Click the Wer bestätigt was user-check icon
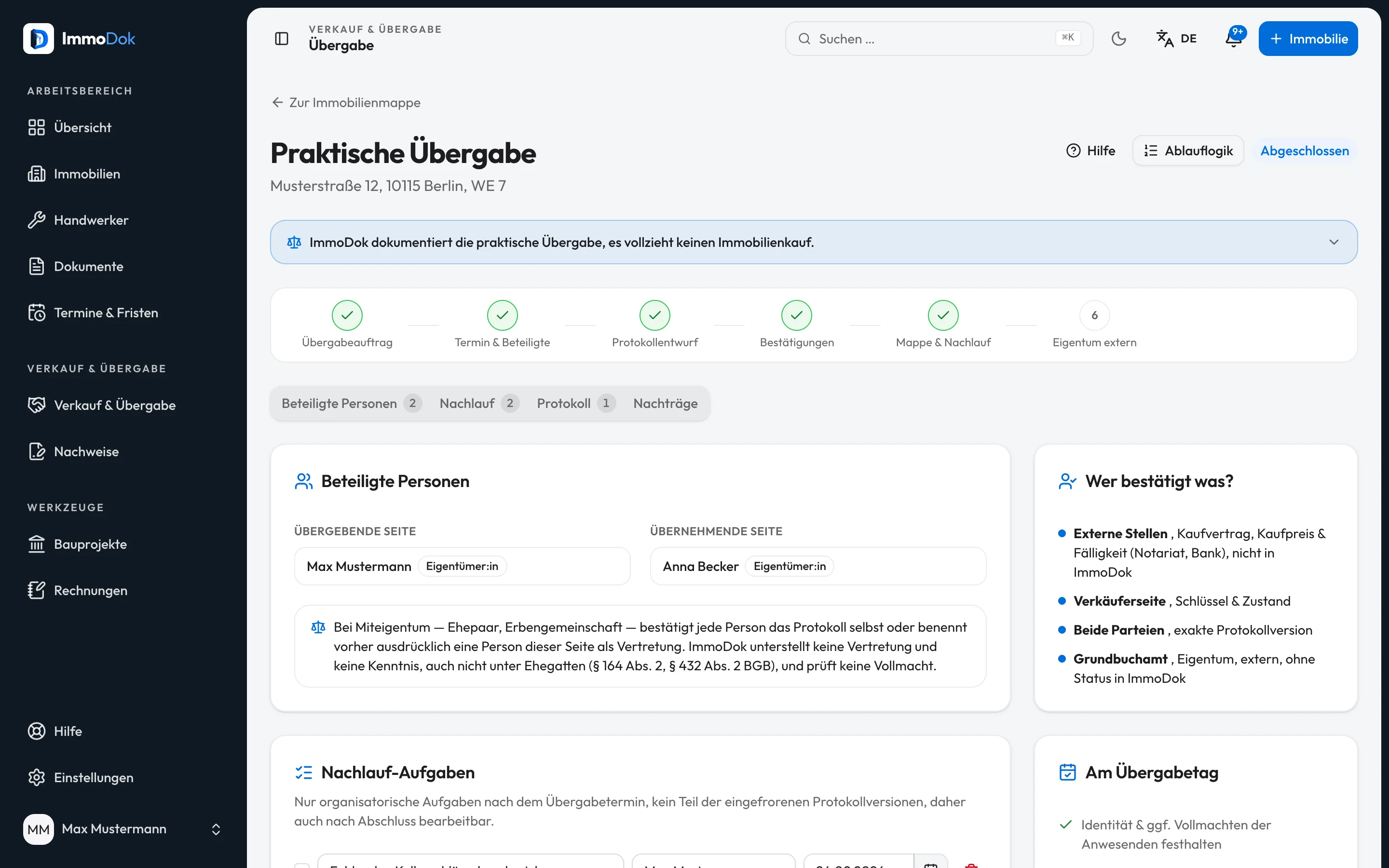Viewport: 1389px width, 868px height. pos(1067,481)
